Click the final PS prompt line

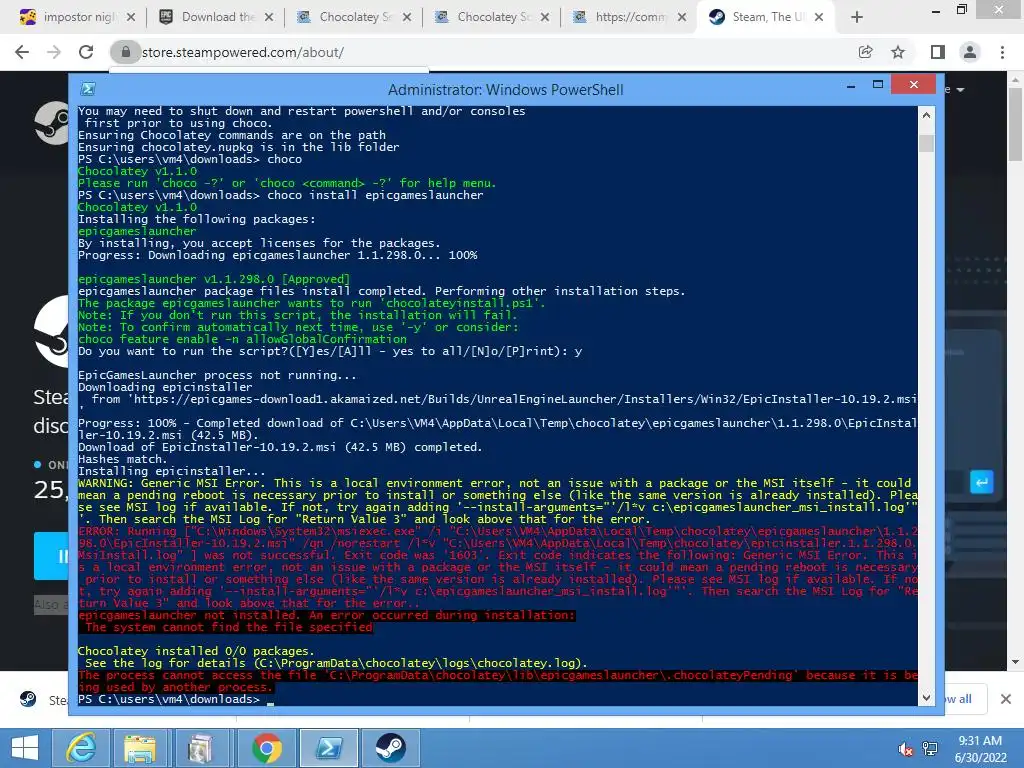176,699
